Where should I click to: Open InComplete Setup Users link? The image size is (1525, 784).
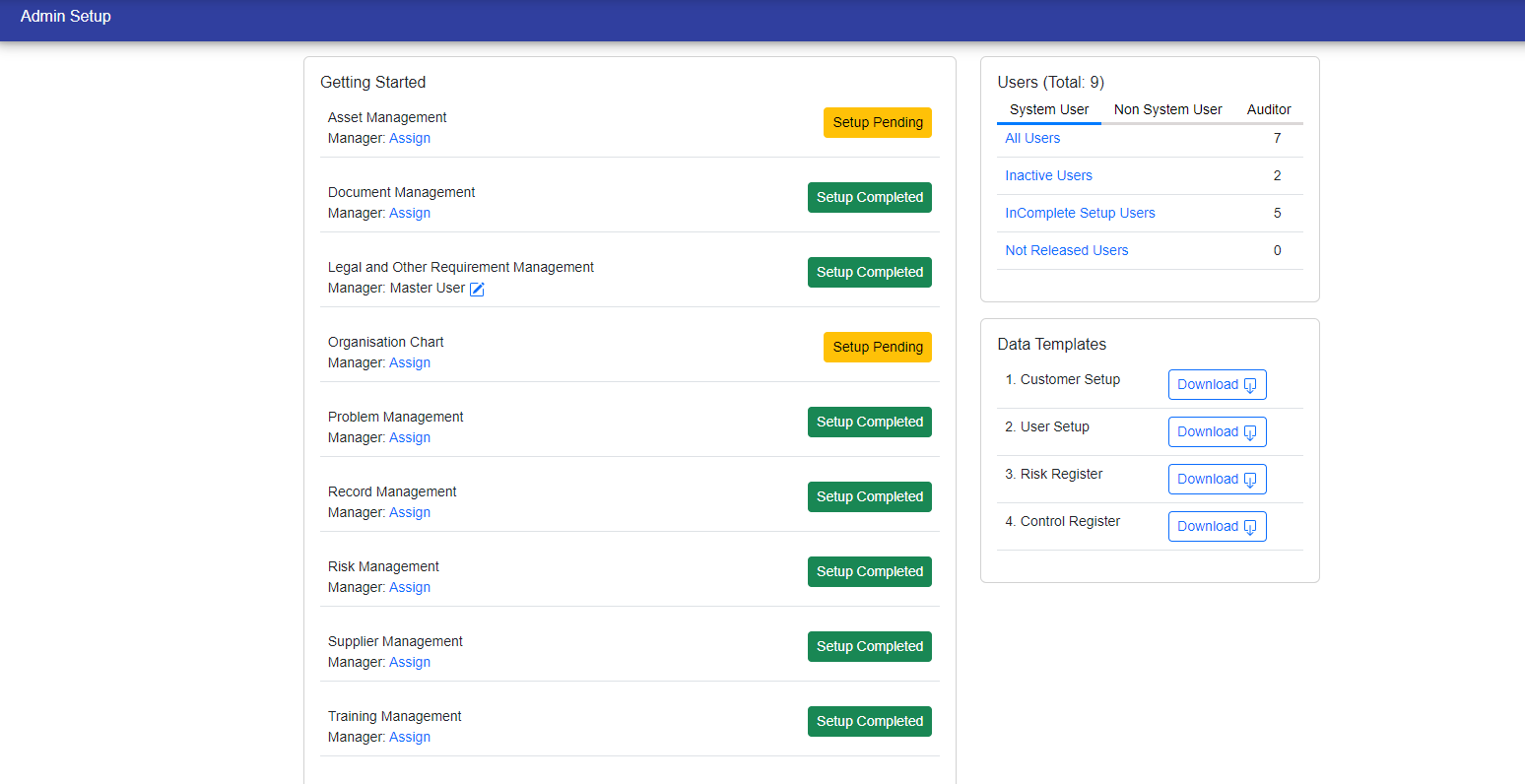[1080, 214]
